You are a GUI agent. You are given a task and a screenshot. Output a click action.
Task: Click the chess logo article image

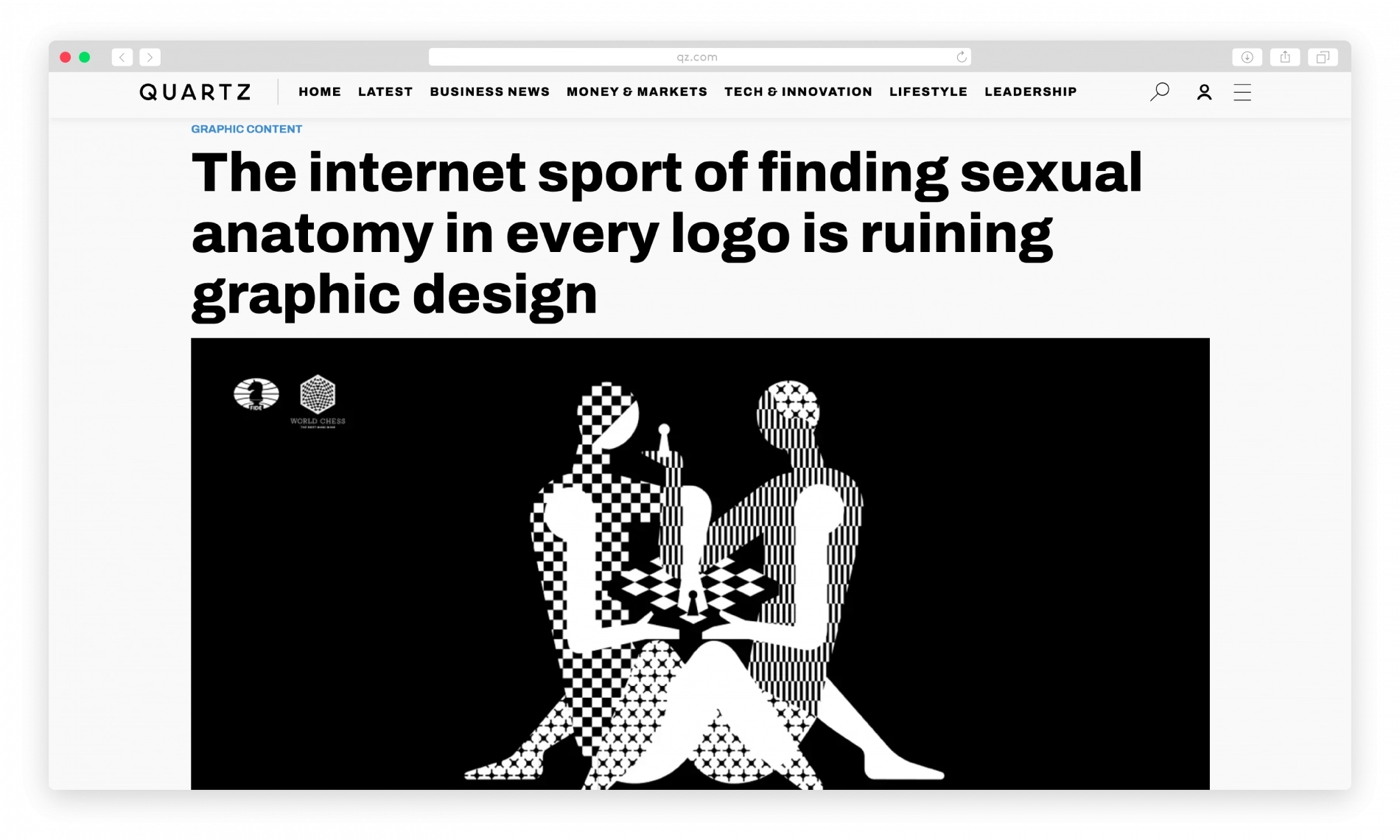click(700, 564)
